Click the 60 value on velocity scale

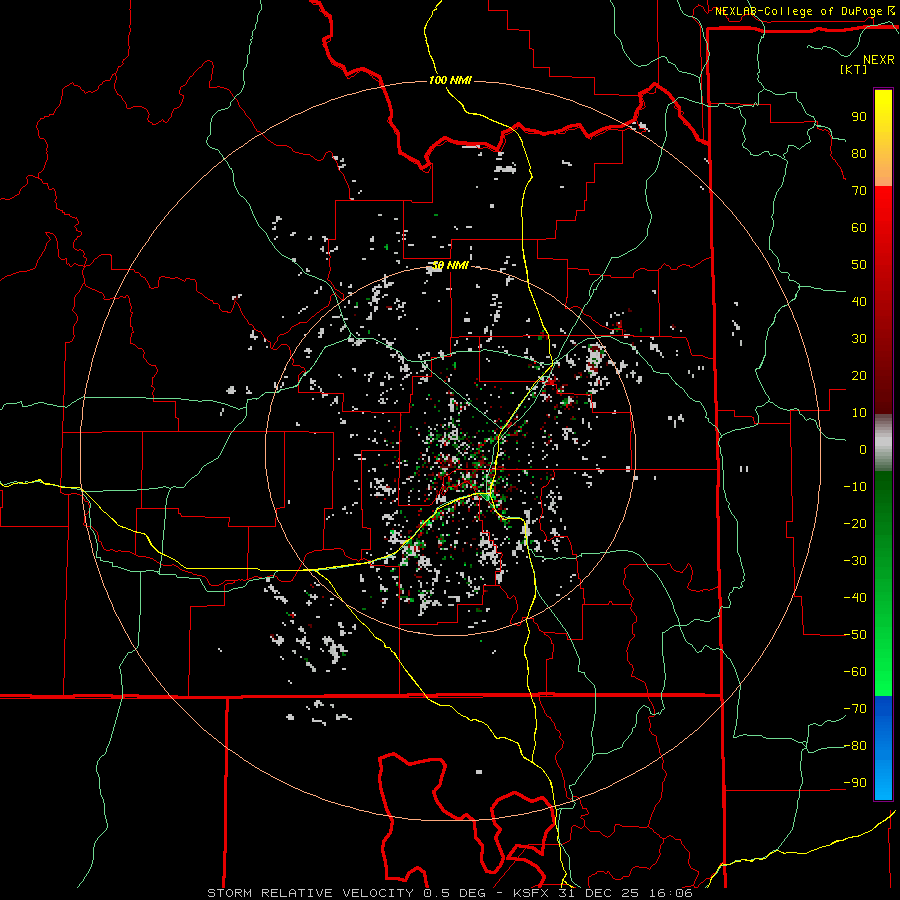[859, 228]
